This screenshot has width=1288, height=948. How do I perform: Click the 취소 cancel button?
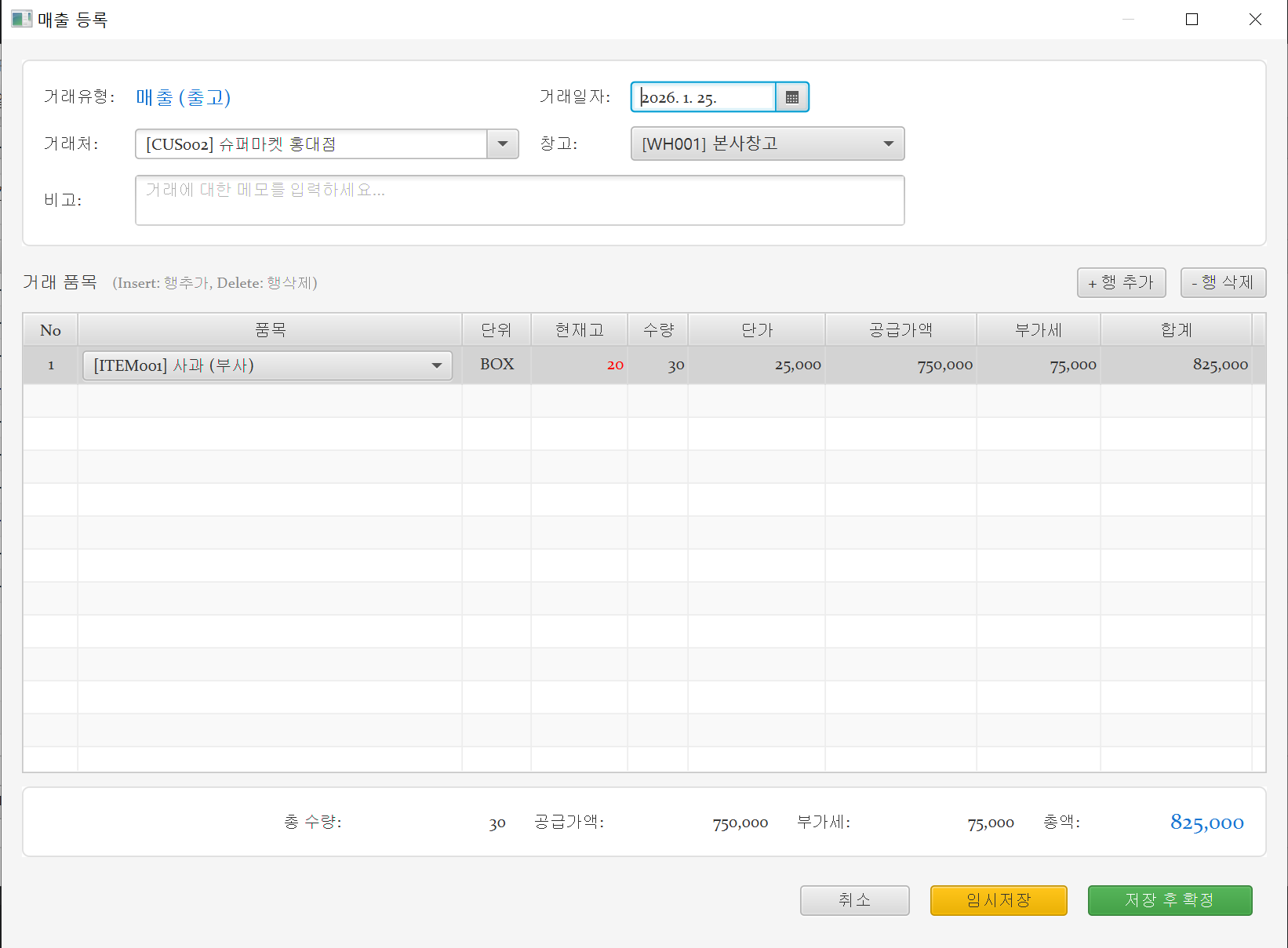click(854, 900)
